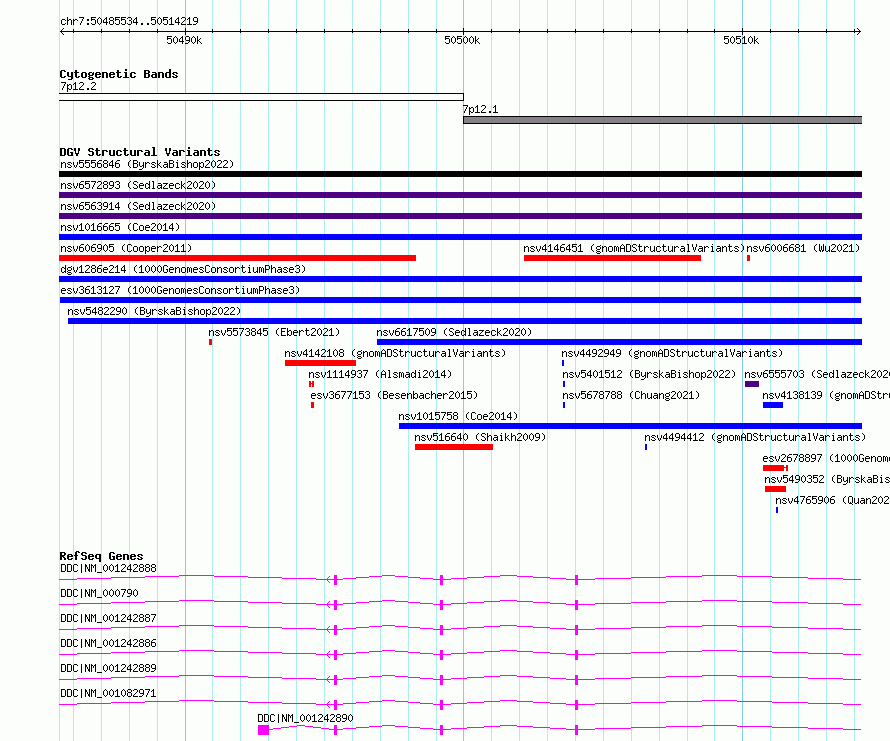Click the red nsv606905 (Cooper2011) bar

[237, 258]
